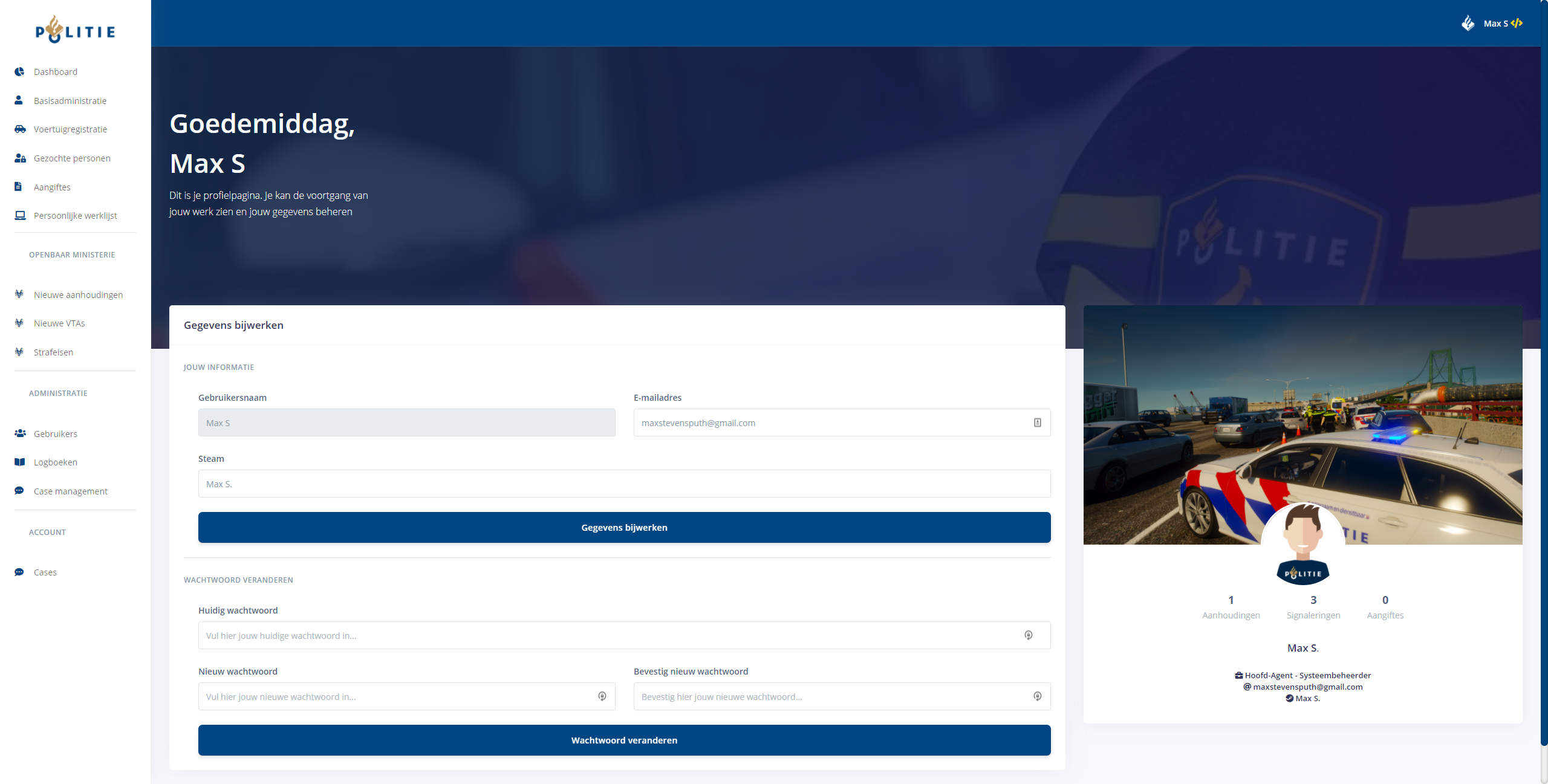Click the profile avatar picture

click(x=1302, y=544)
